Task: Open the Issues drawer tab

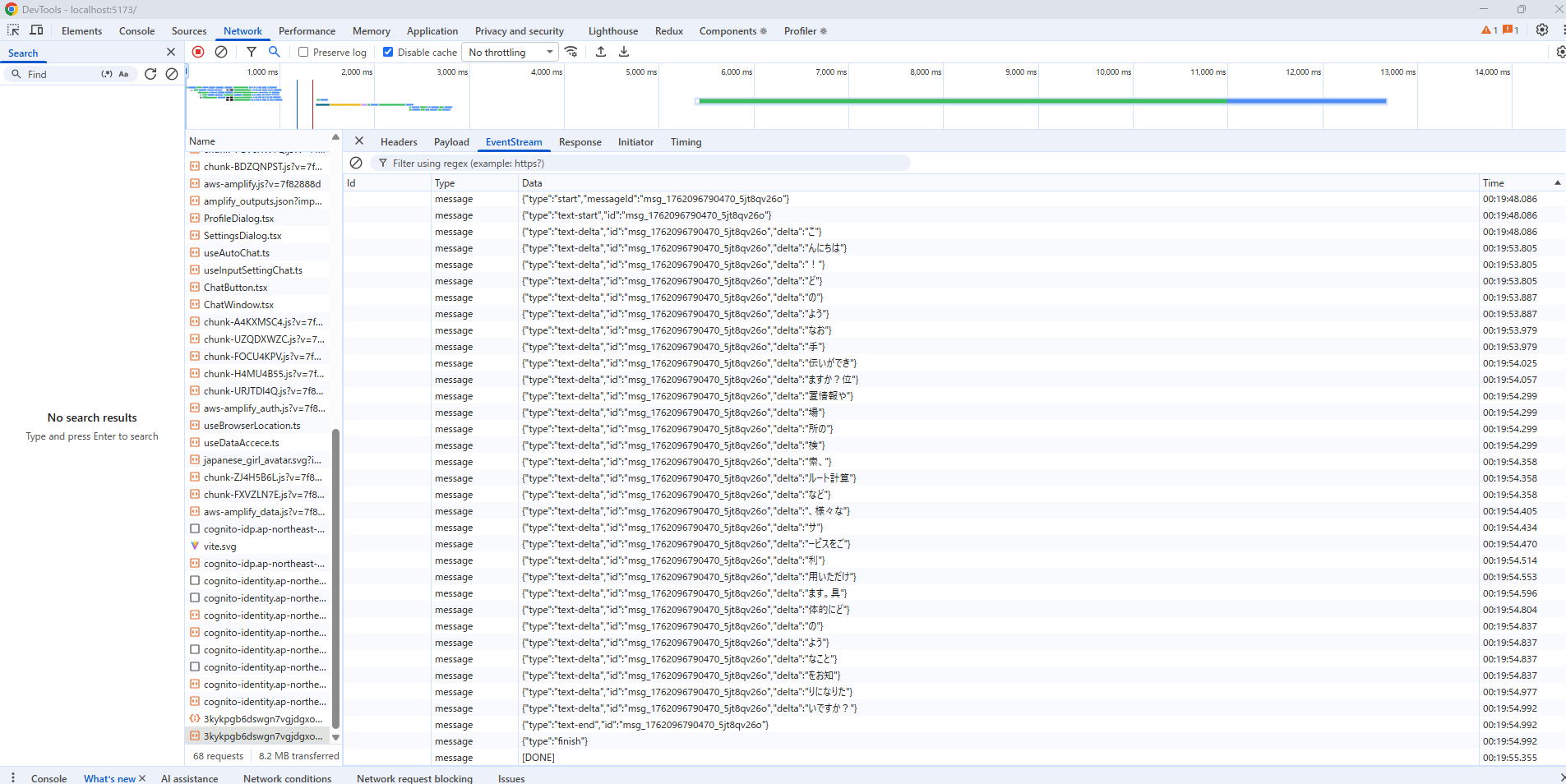Action: 511,778
